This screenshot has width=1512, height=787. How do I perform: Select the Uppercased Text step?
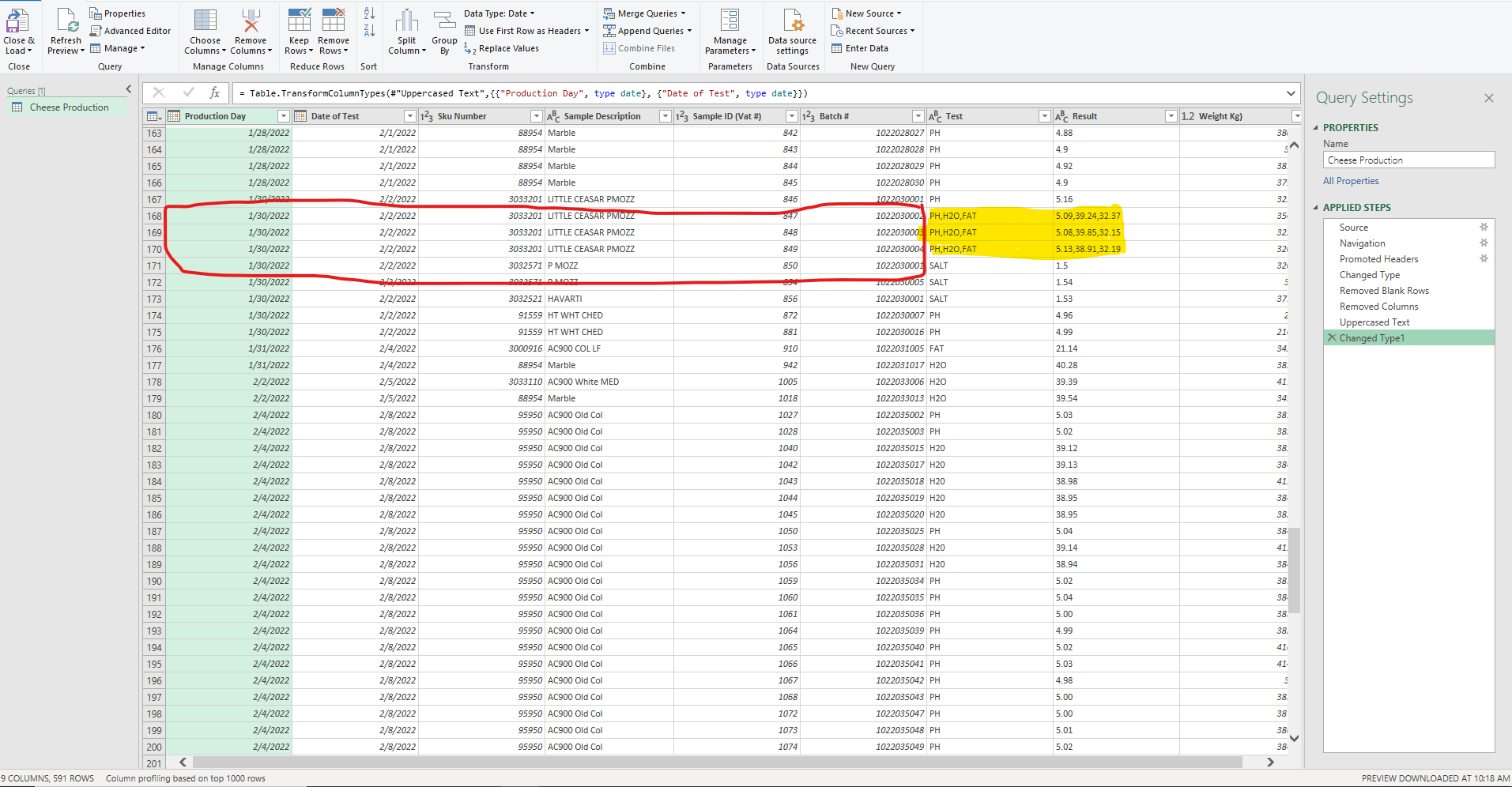coord(1374,322)
